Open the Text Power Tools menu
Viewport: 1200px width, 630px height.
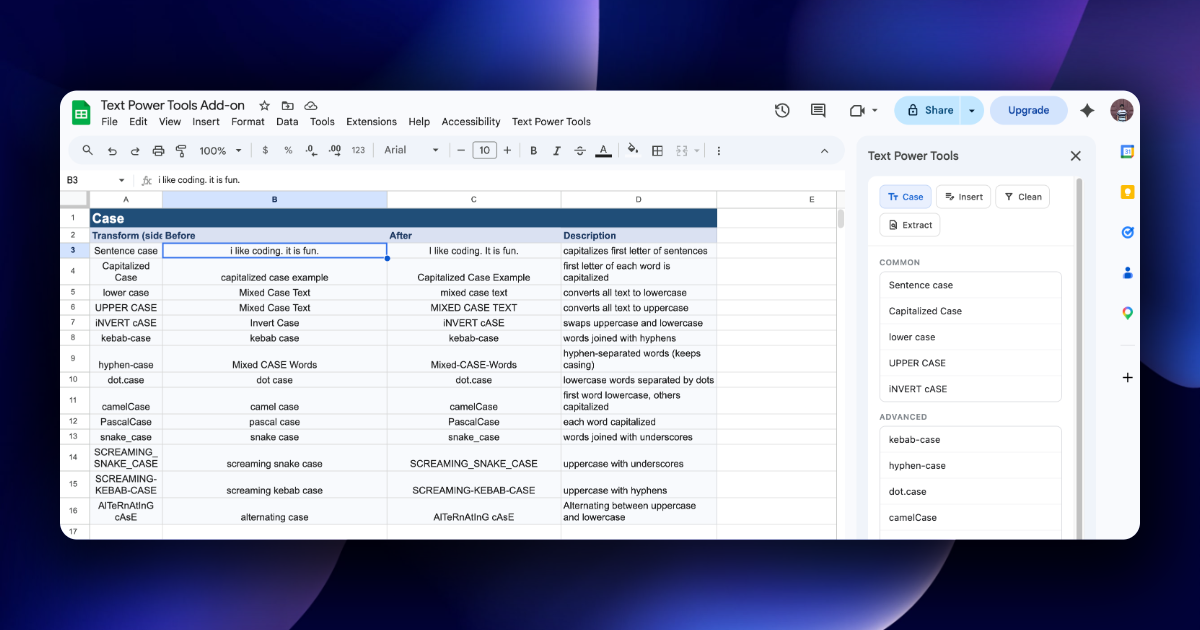pos(551,122)
